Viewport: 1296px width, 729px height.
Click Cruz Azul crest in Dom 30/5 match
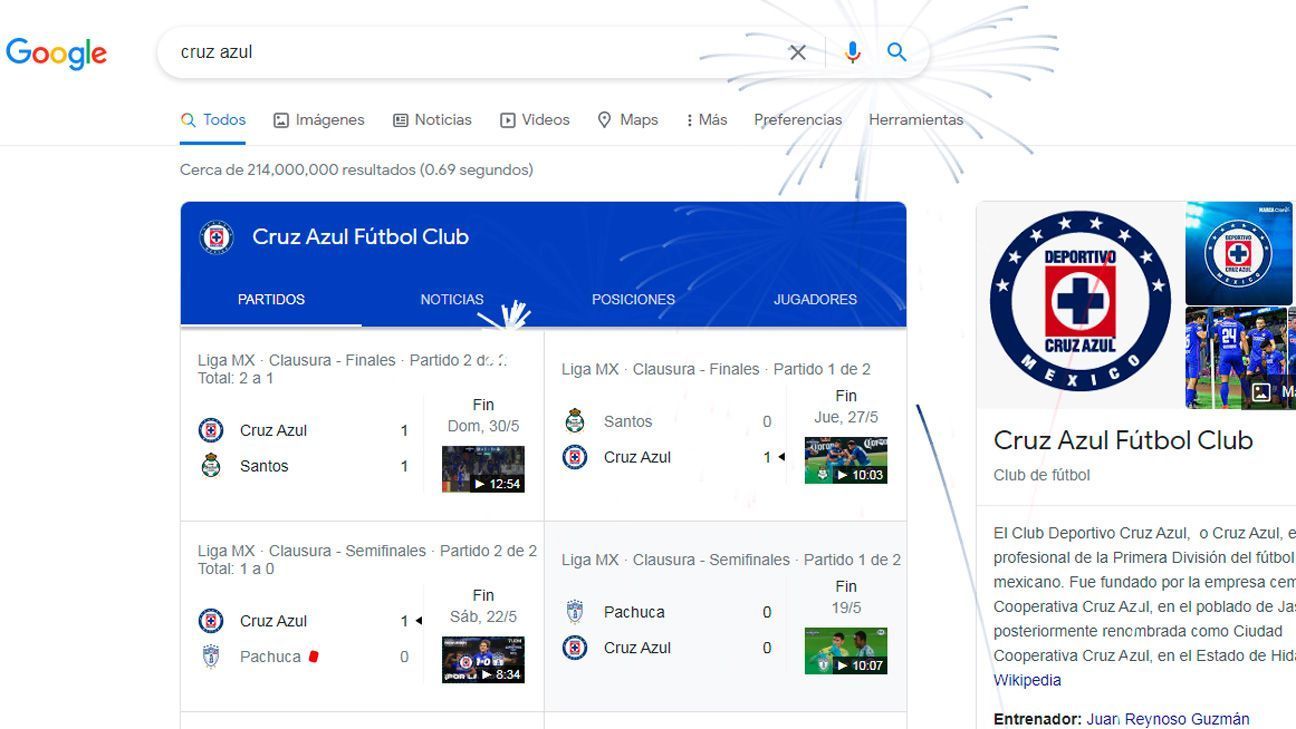pos(211,430)
